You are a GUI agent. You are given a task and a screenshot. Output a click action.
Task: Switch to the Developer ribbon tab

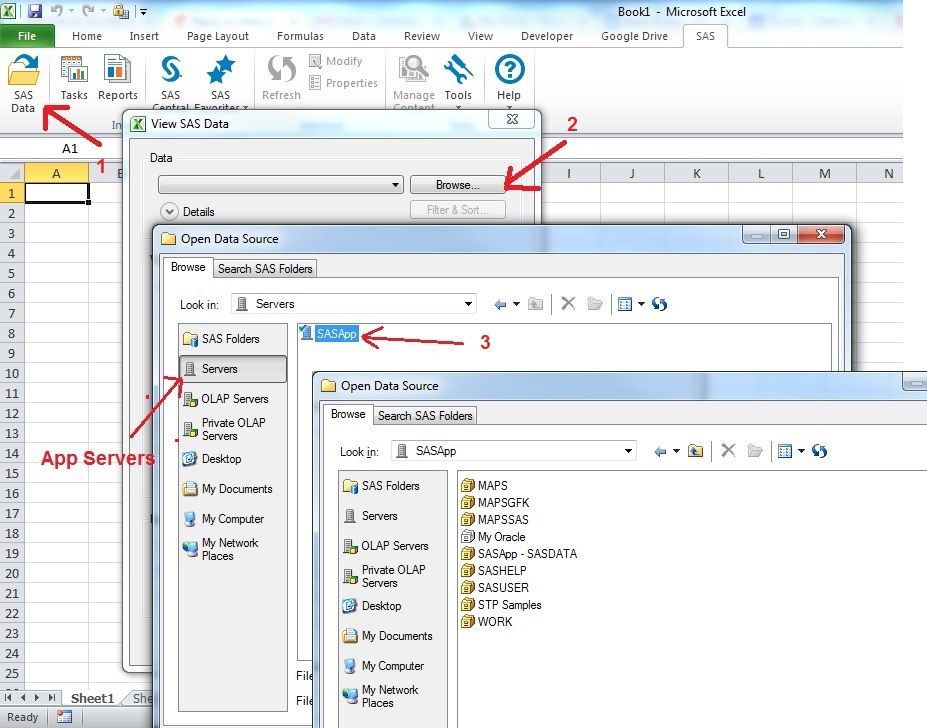[547, 36]
